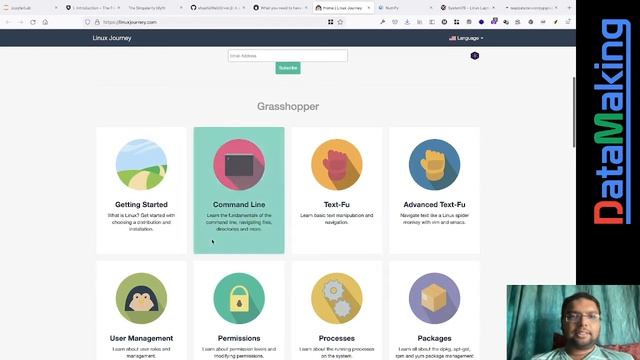The width and height of the screenshot is (640, 360).
Task: Open the Permissions title link
Action: click(x=239, y=338)
